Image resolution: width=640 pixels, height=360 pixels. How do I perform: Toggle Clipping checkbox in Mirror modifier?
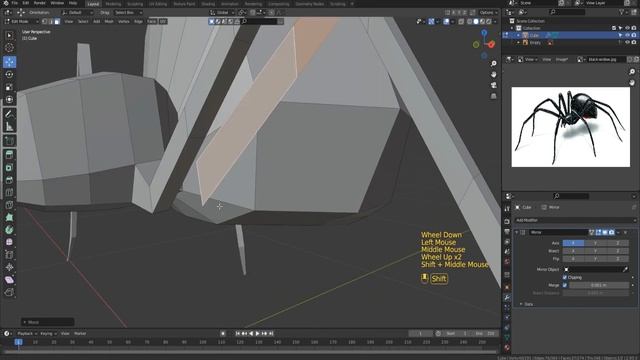tap(565, 278)
